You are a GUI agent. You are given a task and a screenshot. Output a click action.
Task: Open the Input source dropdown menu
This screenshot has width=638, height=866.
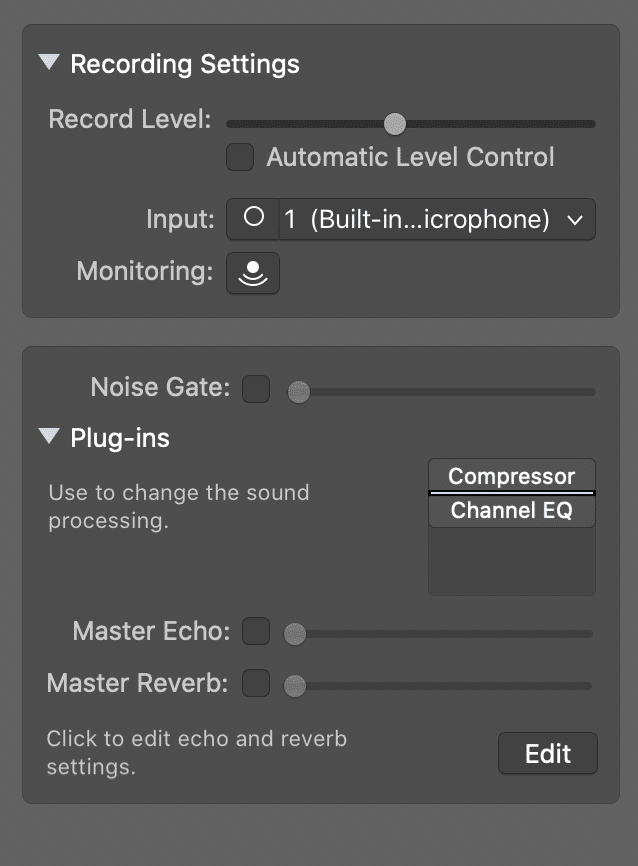click(x=437, y=219)
